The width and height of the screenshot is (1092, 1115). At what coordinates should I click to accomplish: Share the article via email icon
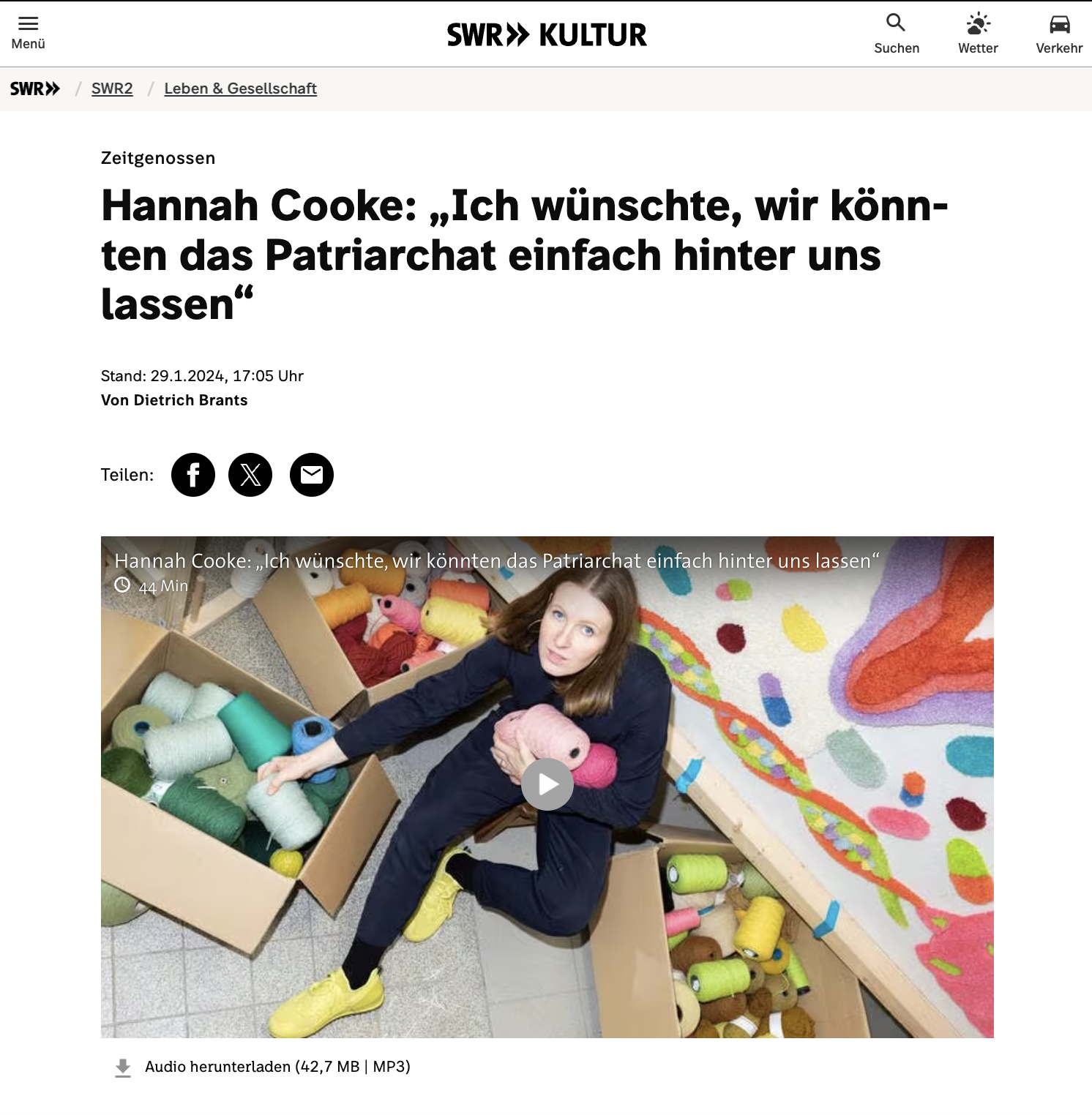click(x=312, y=475)
